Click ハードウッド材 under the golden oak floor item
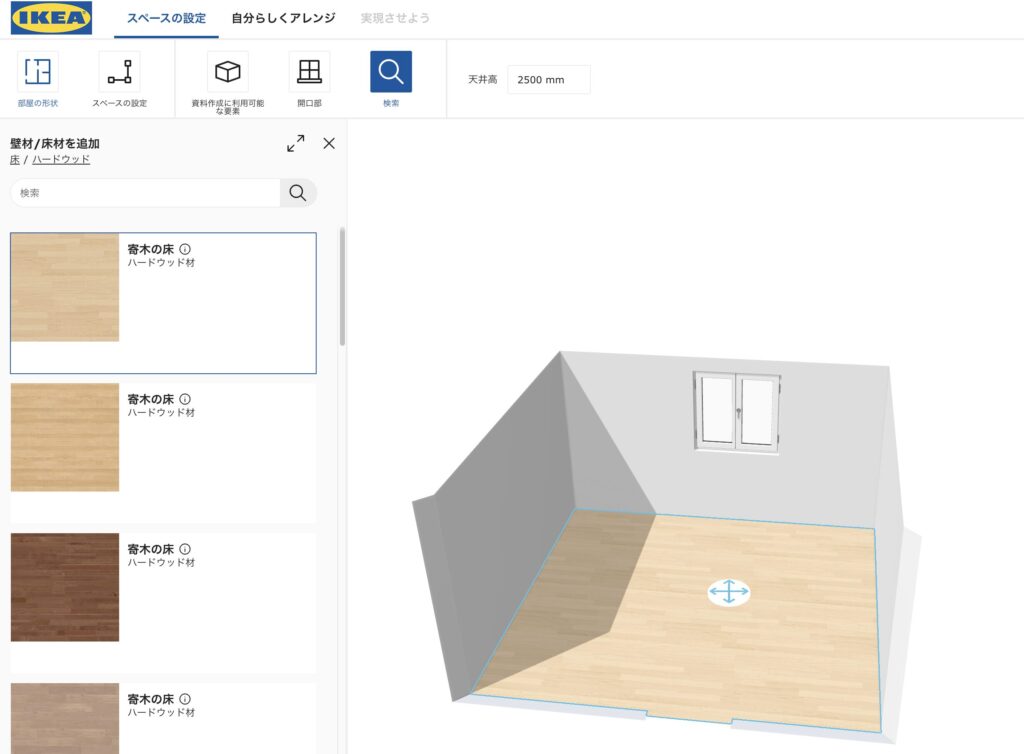The width and height of the screenshot is (1024, 754). [x=161, y=413]
